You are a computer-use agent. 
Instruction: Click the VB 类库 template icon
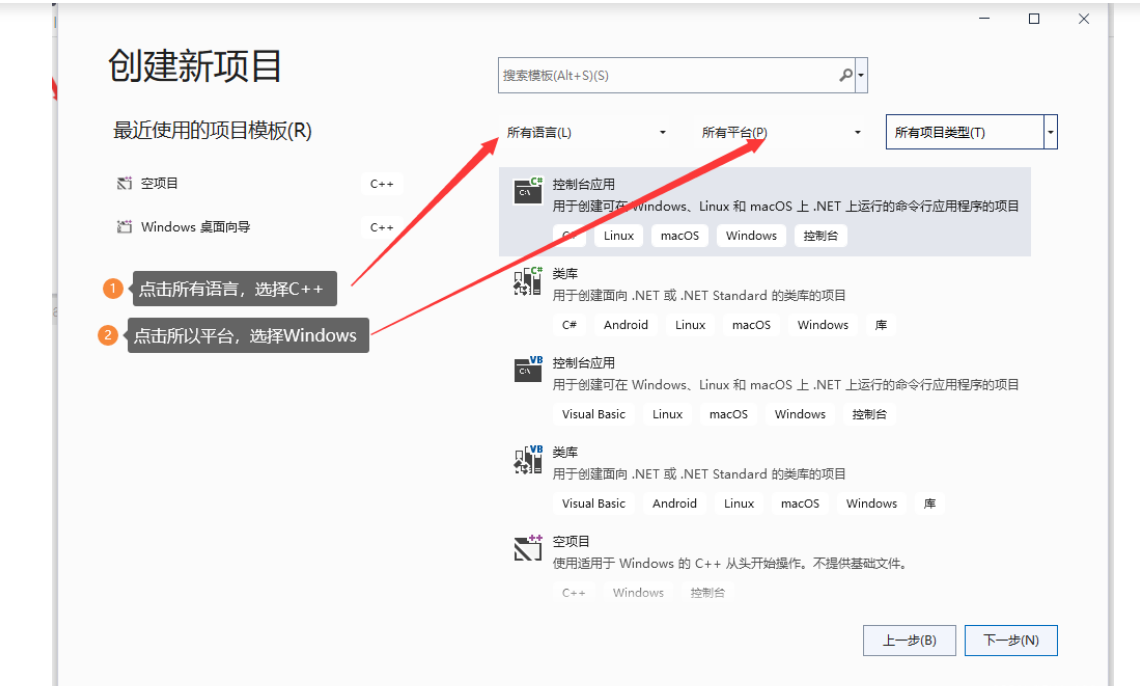coord(528,459)
